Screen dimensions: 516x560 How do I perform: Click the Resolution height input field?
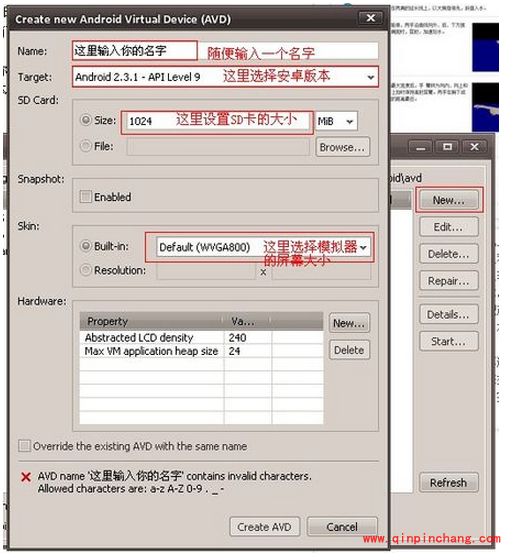[321, 271]
